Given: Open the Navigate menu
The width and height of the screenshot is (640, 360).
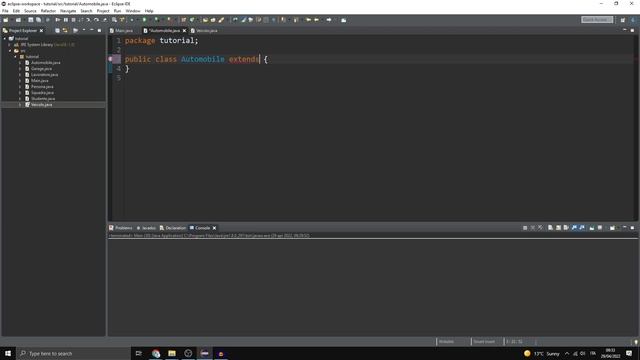Looking at the screenshot, I should [68, 11].
